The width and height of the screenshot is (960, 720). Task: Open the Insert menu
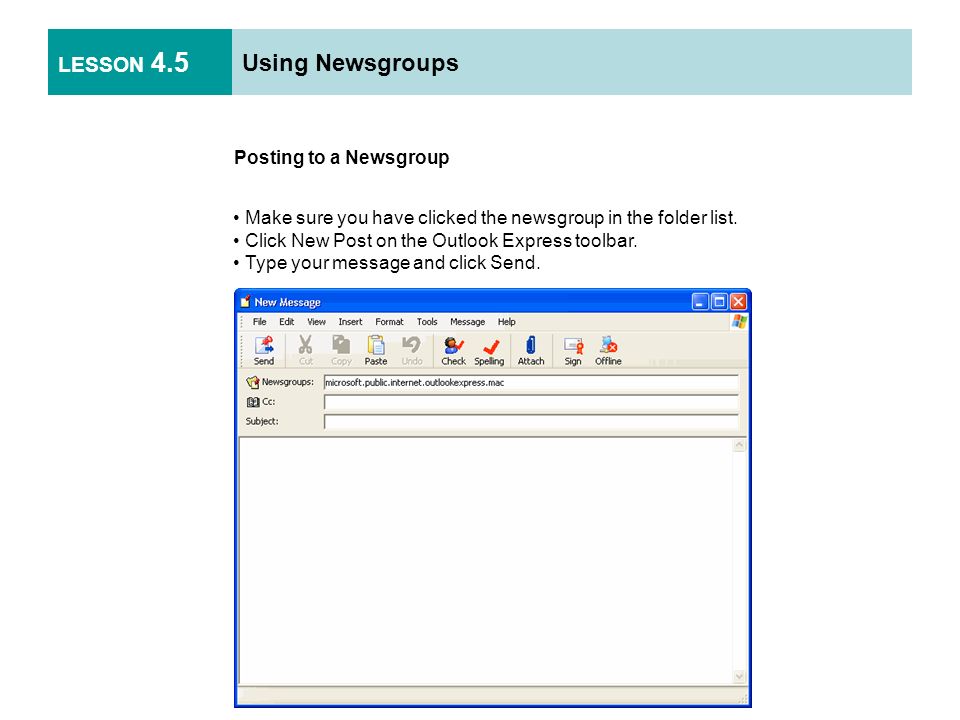pos(350,321)
